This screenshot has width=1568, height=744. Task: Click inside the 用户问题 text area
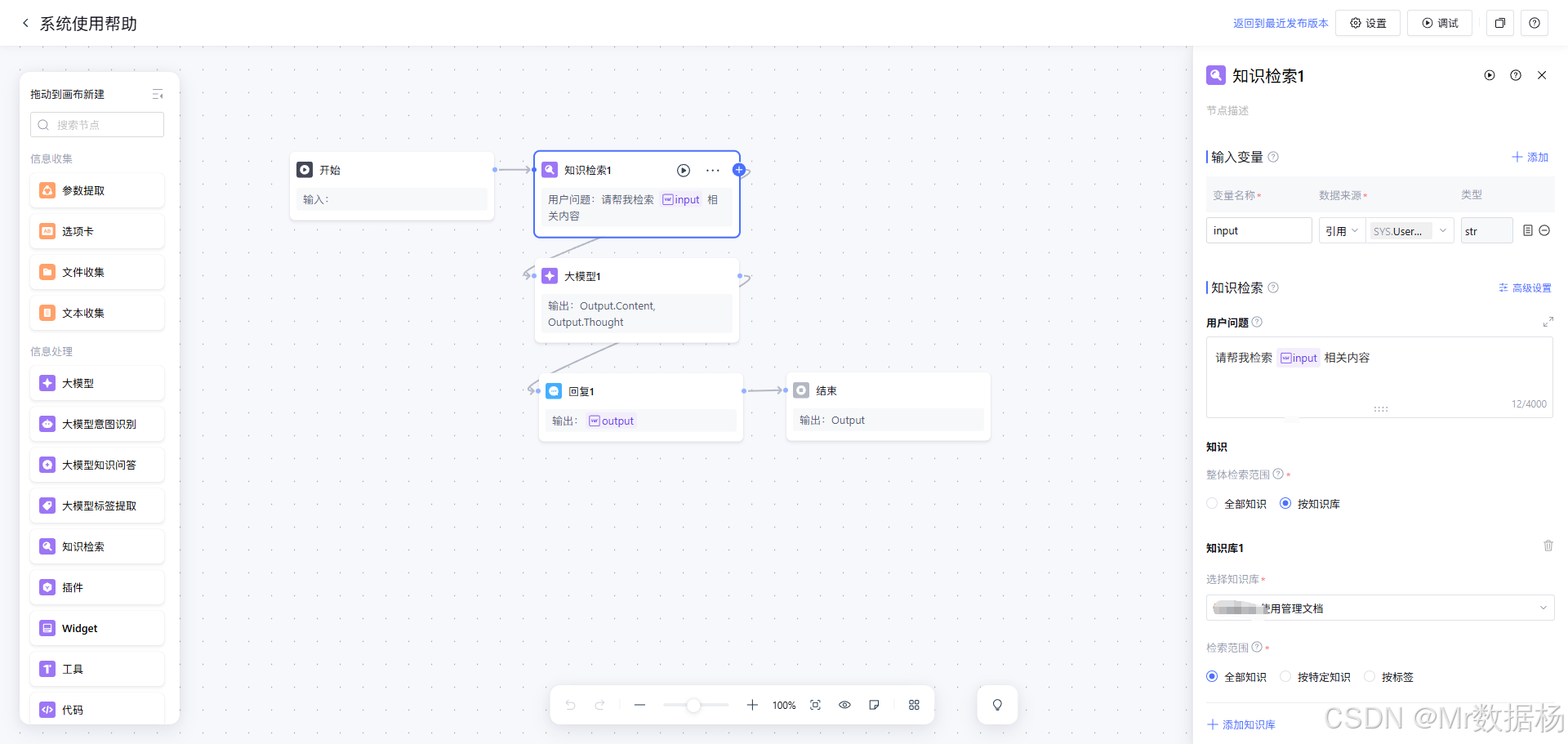1379,376
